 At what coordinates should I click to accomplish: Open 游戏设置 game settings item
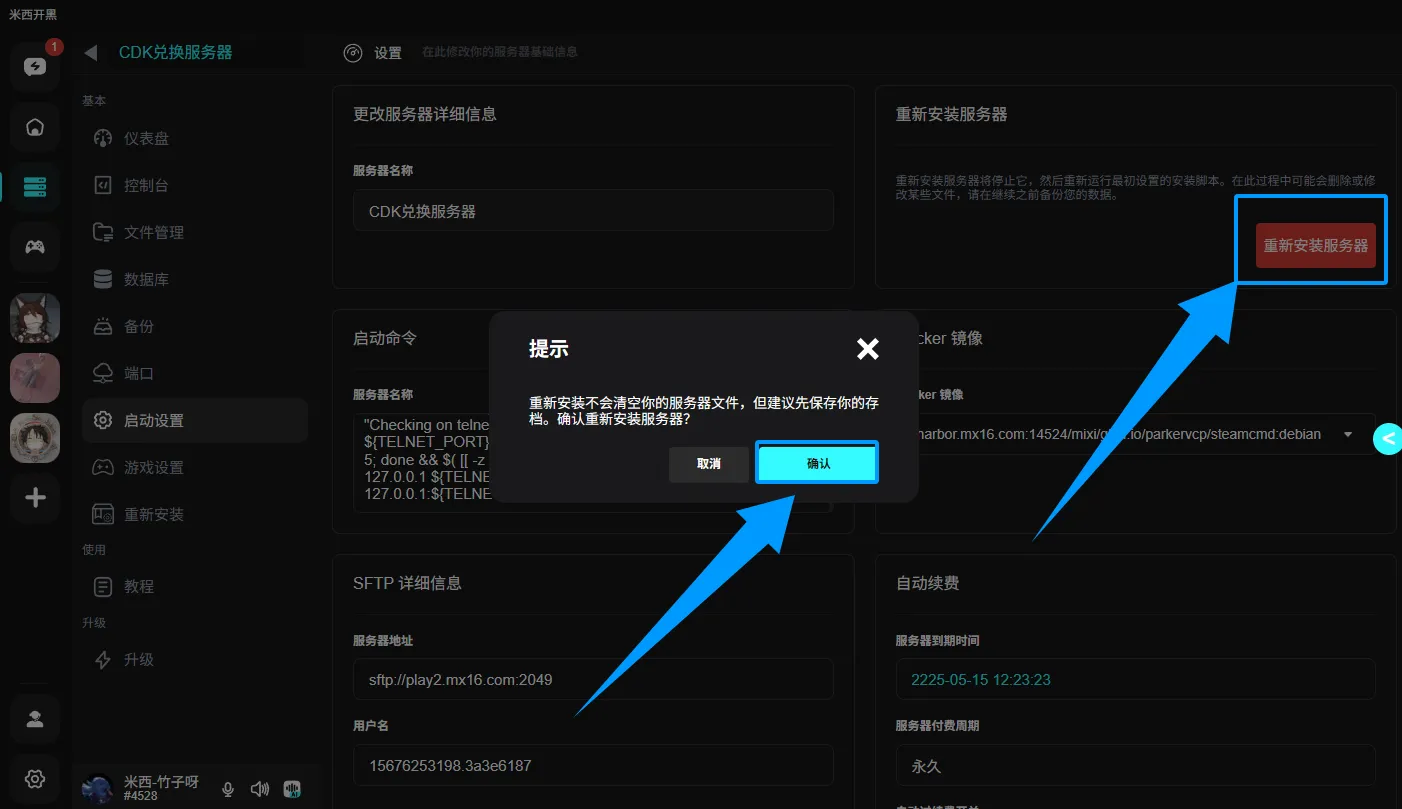click(x=195, y=467)
